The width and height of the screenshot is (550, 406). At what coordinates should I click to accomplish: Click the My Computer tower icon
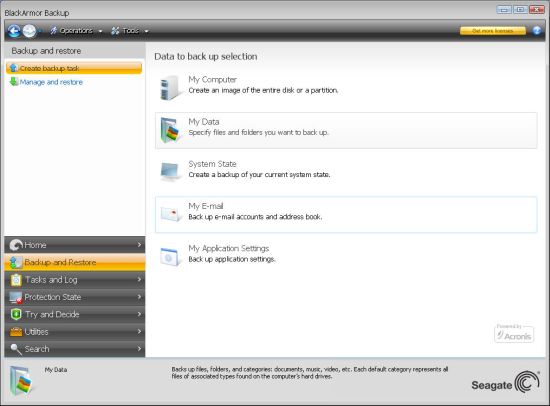coord(170,88)
